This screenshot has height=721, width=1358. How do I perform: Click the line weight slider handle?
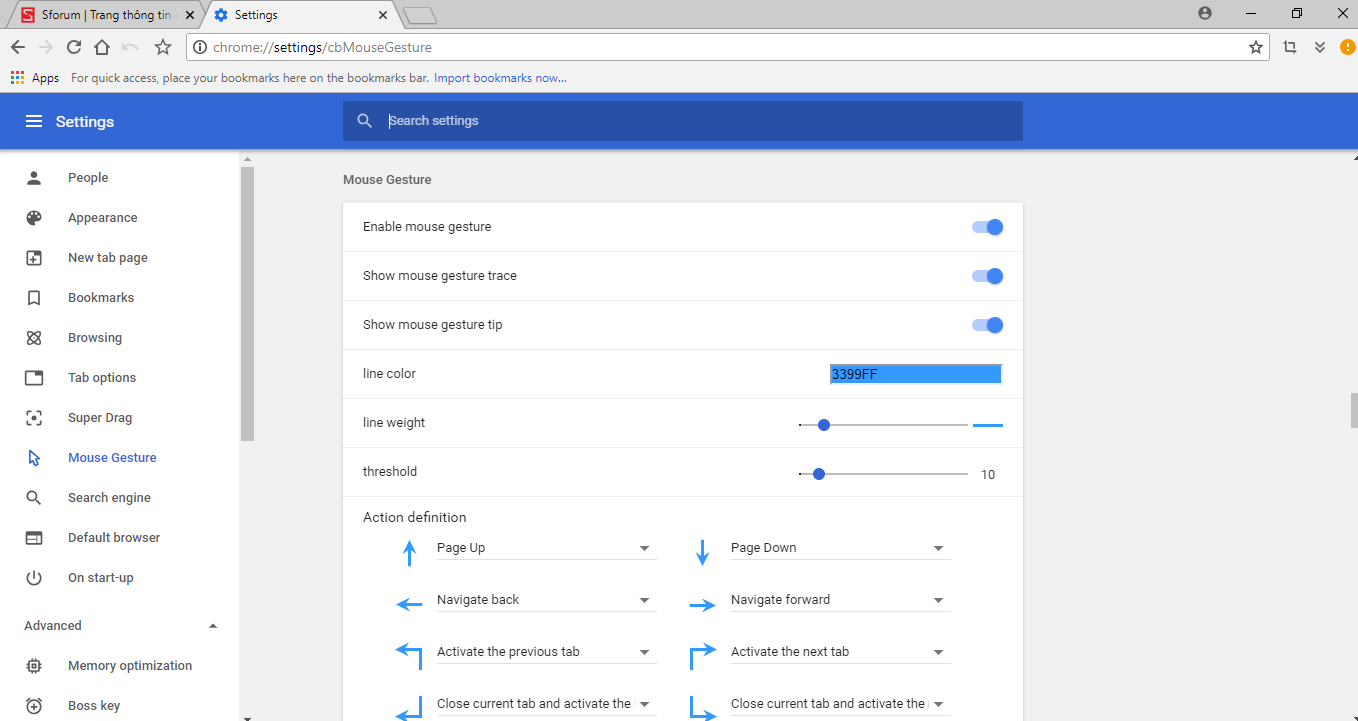point(824,425)
